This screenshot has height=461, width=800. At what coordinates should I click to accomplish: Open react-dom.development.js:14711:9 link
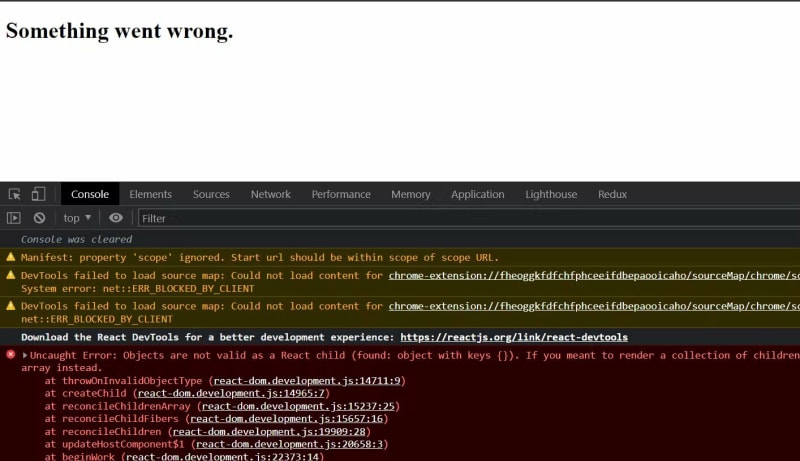tap(307, 380)
